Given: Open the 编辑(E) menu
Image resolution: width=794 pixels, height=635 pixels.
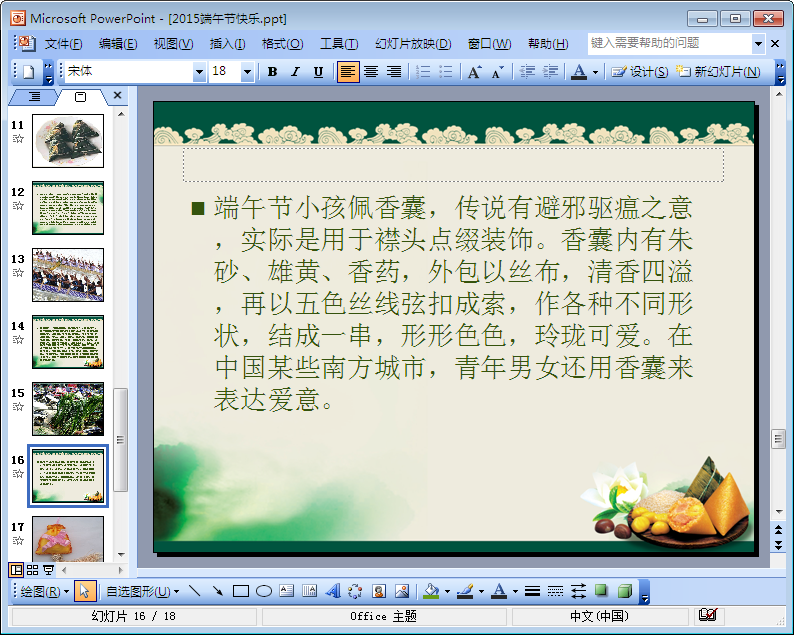Looking at the screenshot, I should (118, 44).
